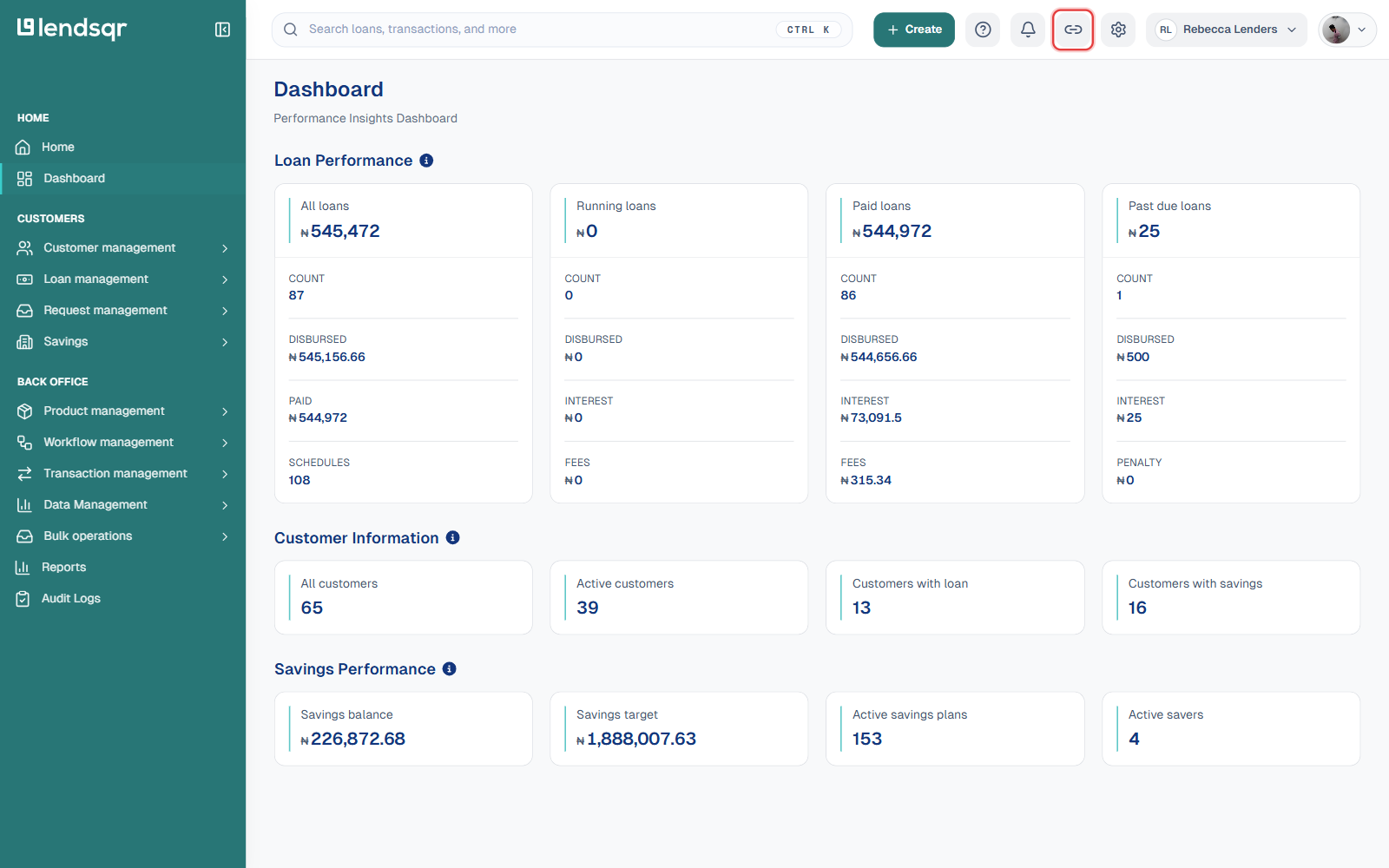Click the Customer Information info icon
The image size is (1389, 868).
pos(452,538)
